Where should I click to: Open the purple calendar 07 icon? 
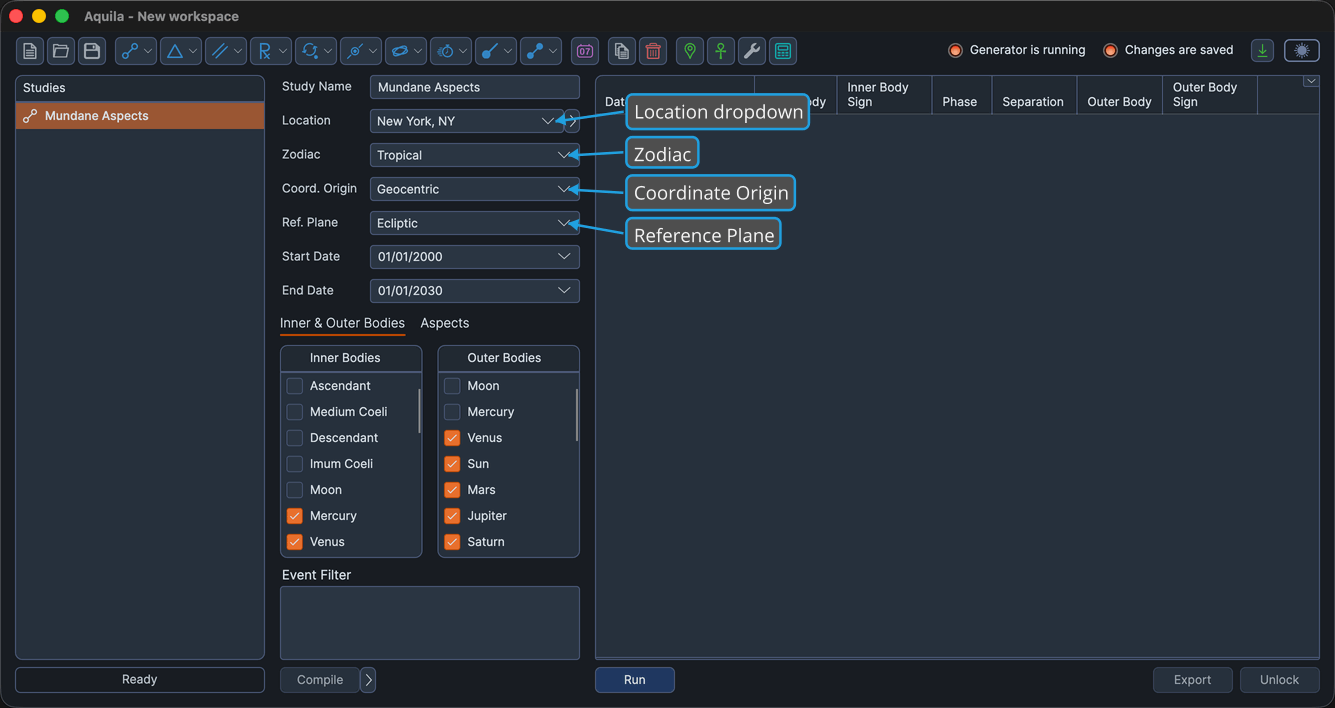(x=585, y=51)
